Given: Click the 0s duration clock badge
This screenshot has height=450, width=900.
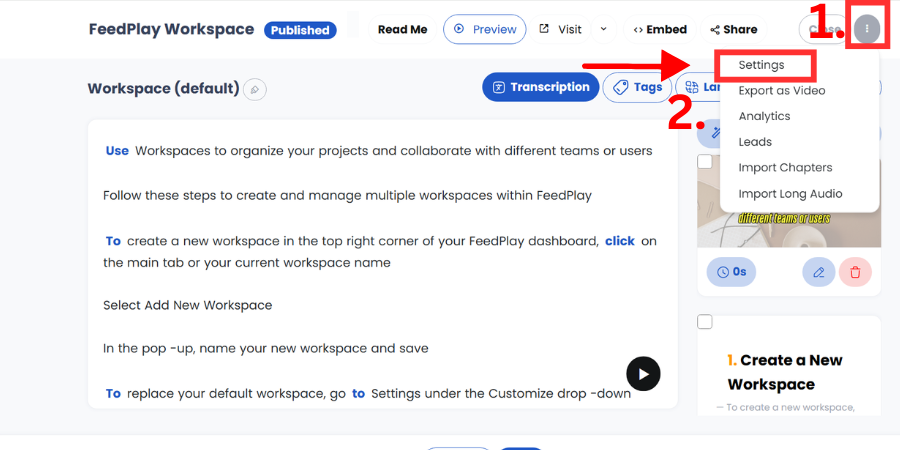Looking at the screenshot, I should [x=731, y=272].
